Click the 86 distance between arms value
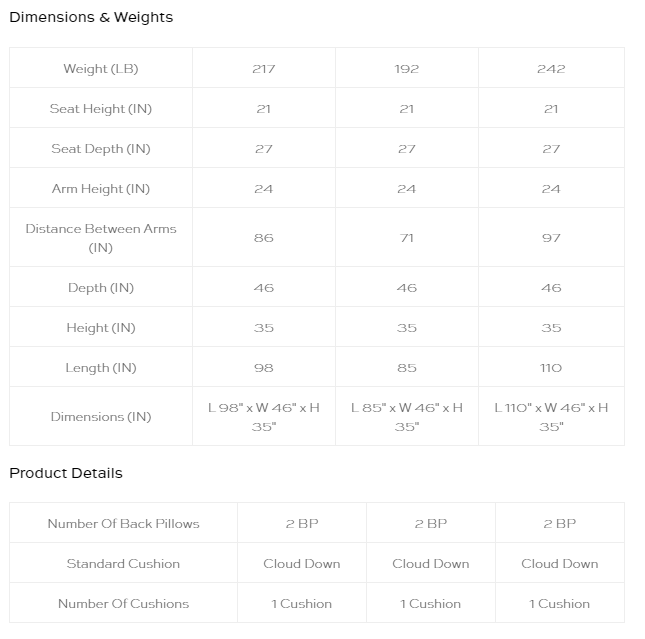The height and width of the screenshot is (639, 645). point(264,238)
